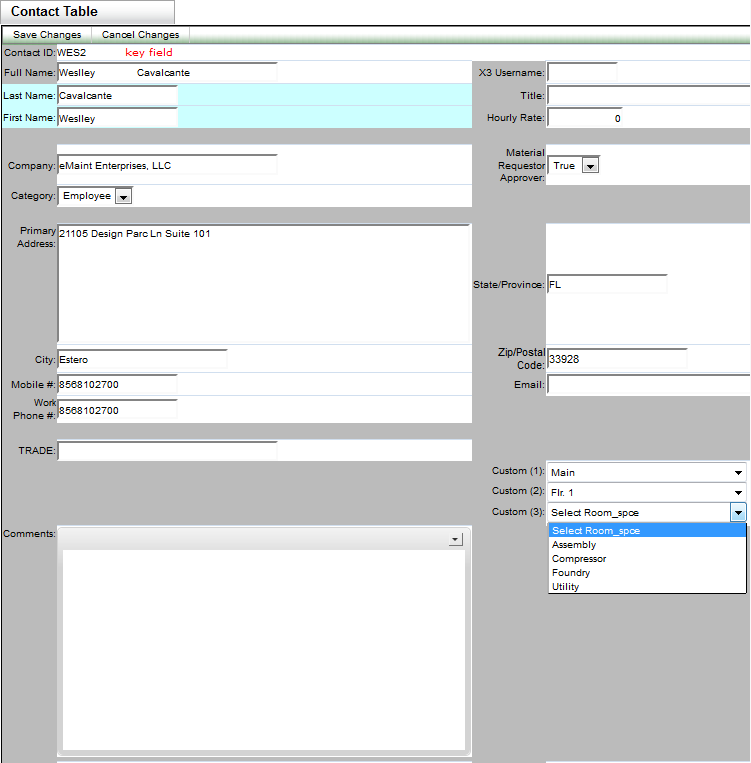Screen dimensions: 751x763
Task: Click the Full Name input field
Action: tap(167, 73)
